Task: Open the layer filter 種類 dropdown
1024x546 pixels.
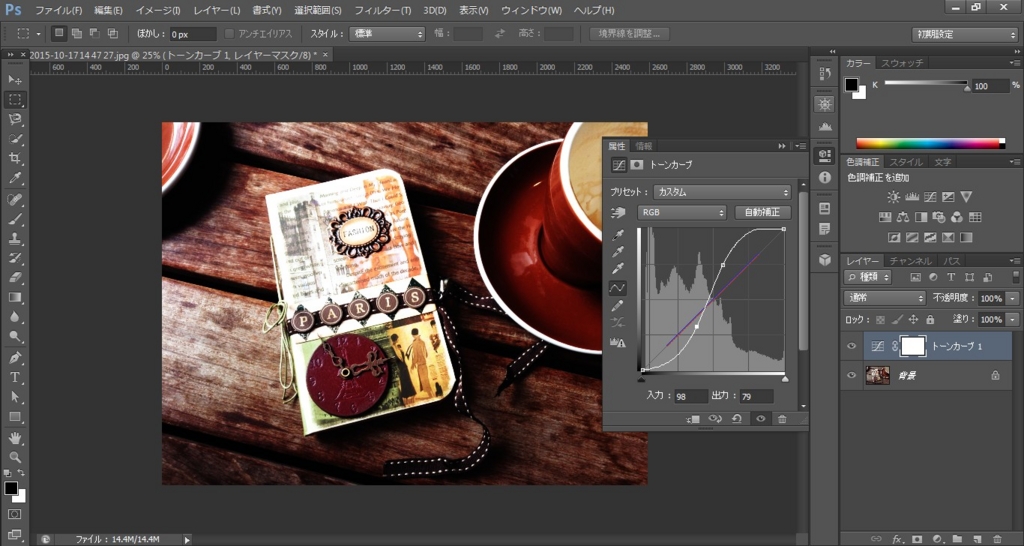Action: click(867, 277)
